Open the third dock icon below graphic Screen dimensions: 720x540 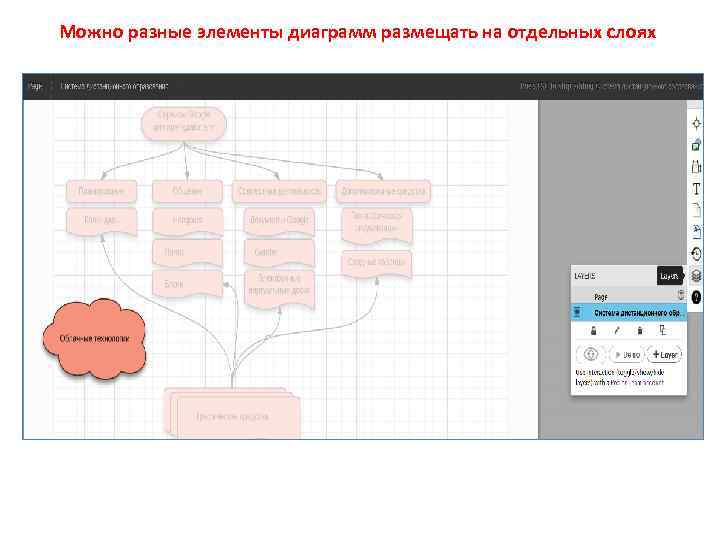pyautogui.click(x=696, y=167)
